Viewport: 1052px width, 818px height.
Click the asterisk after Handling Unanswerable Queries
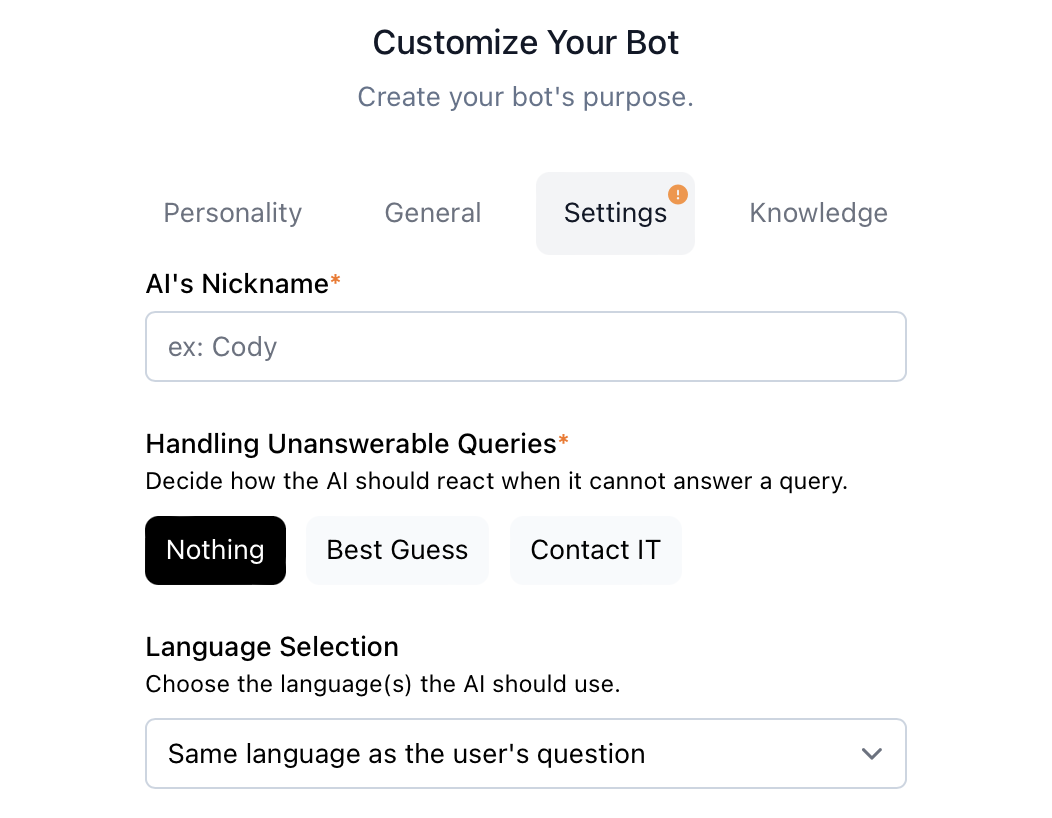(x=564, y=442)
